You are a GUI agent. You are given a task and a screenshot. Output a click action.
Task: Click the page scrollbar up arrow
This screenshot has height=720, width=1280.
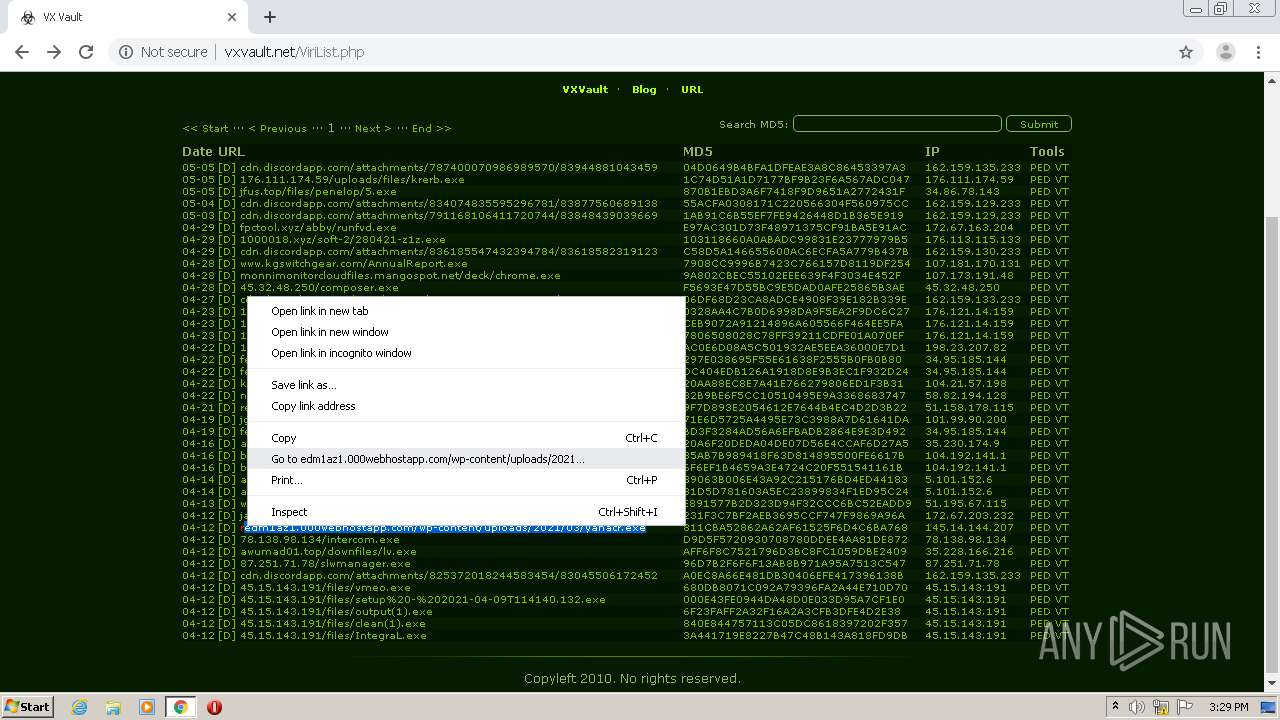(x=1272, y=79)
